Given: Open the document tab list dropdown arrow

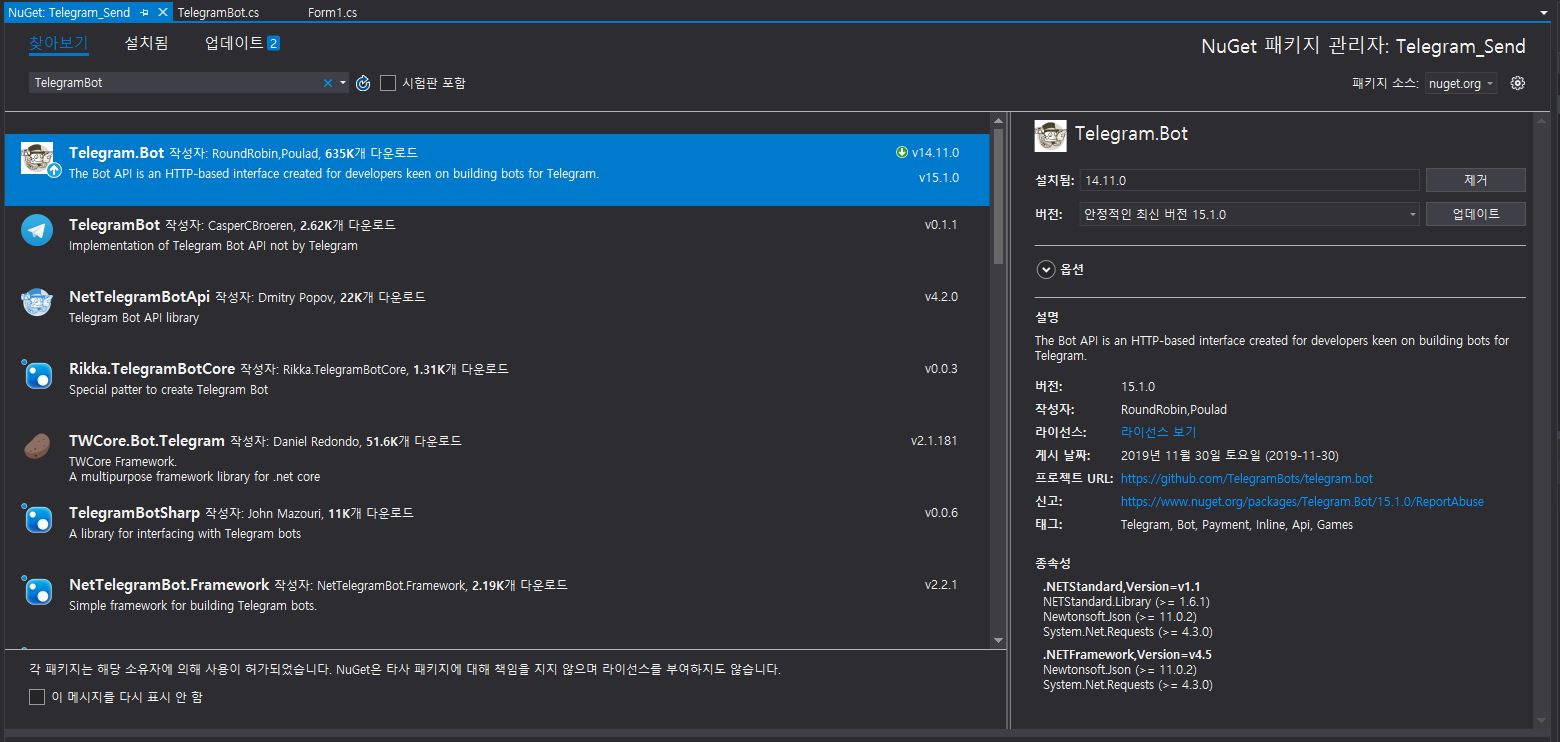Looking at the screenshot, I should (1546, 13).
